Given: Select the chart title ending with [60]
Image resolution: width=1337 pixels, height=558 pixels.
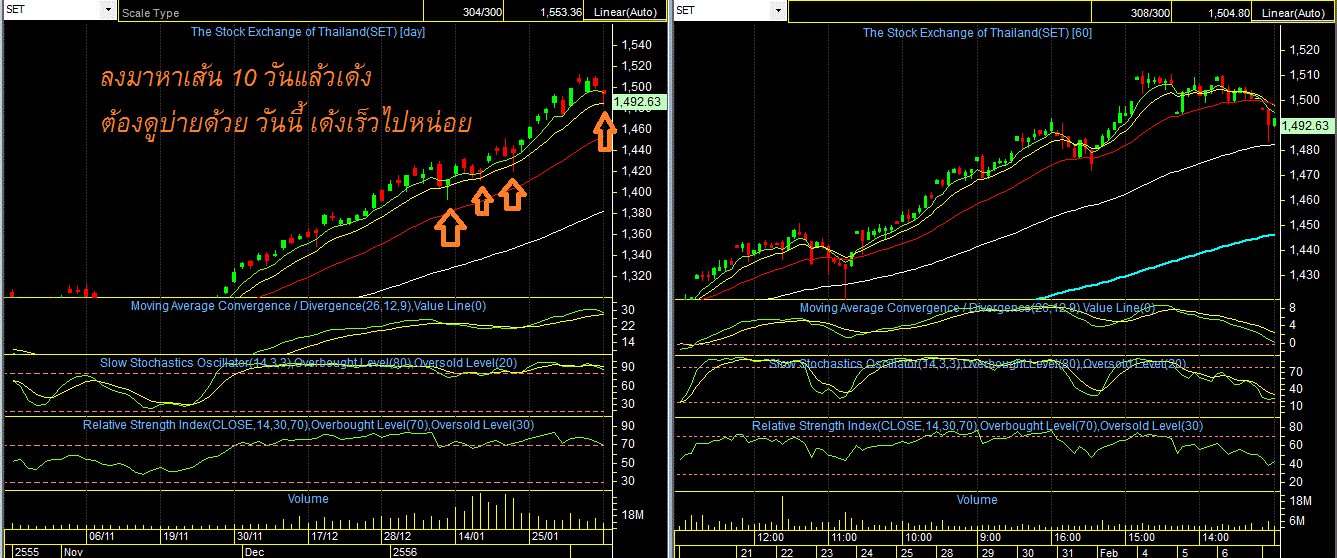Looking at the screenshot, I should click(x=977, y=32).
